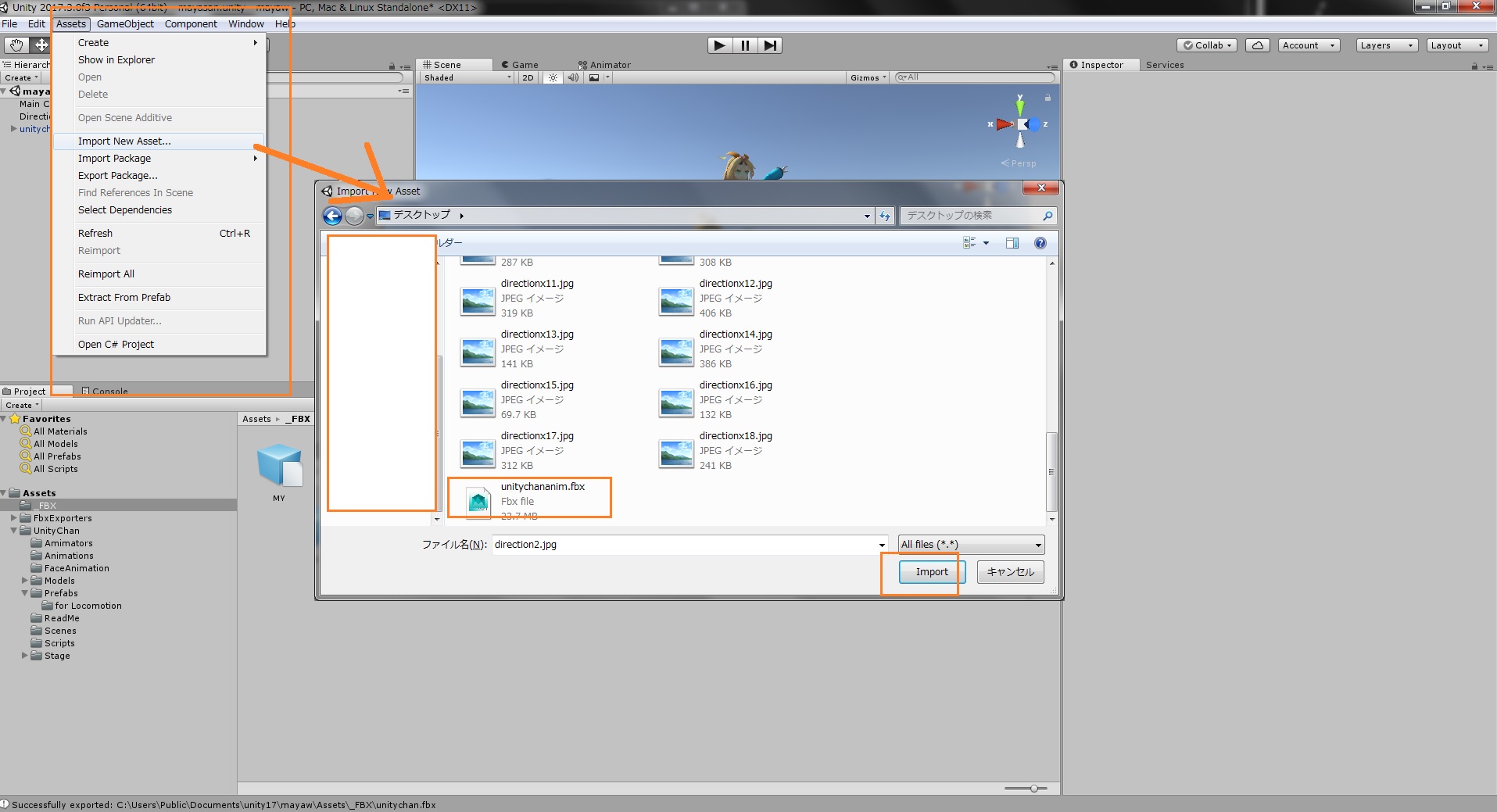
Task: Click the MY prefab cube thumbnail
Action: click(x=279, y=465)
